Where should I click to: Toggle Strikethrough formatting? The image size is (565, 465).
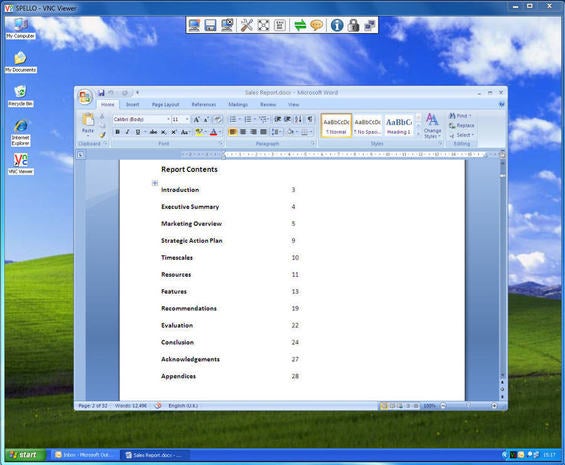click(153, 132)
